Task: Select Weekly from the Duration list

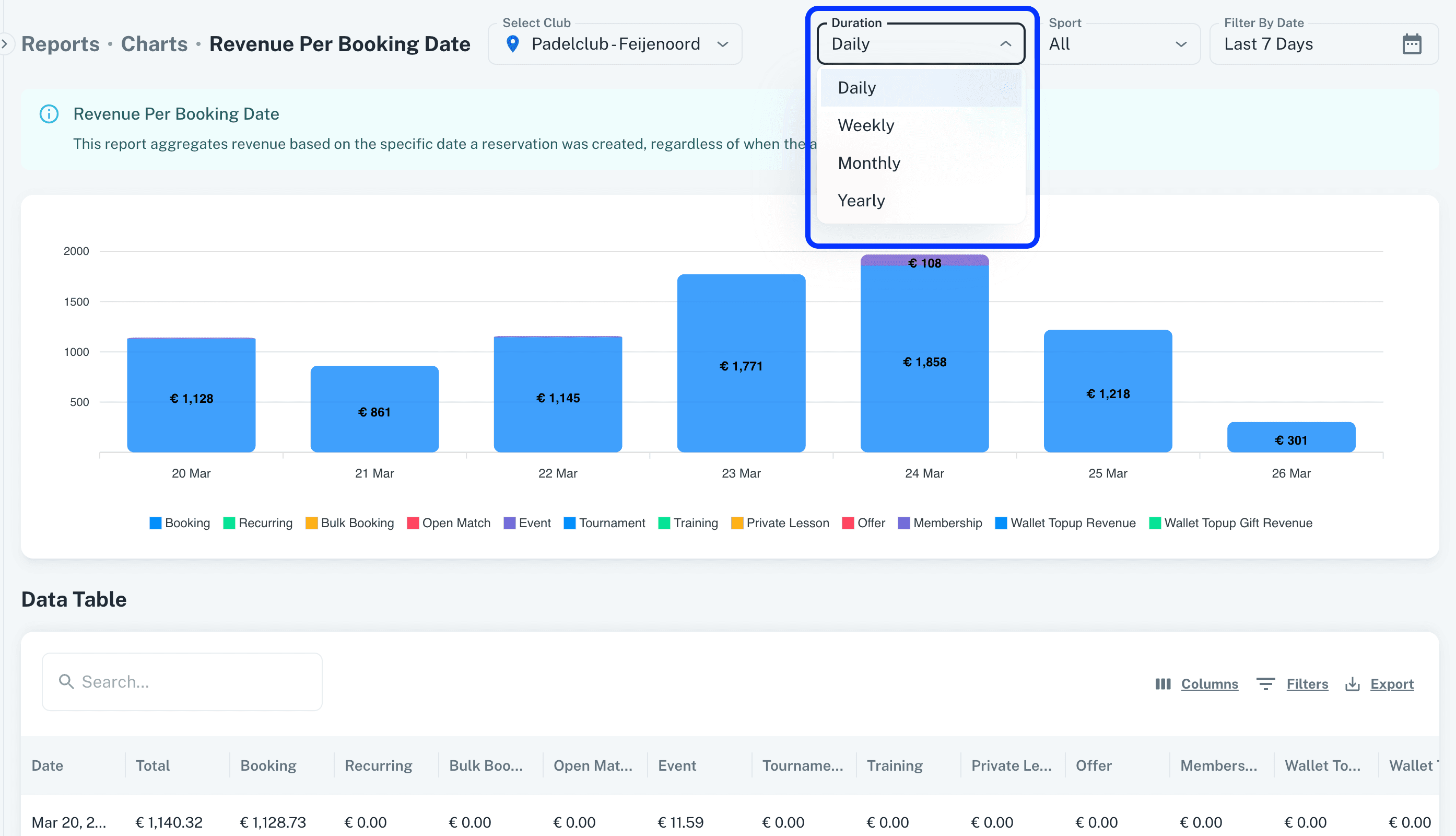Action: point(865,125)
